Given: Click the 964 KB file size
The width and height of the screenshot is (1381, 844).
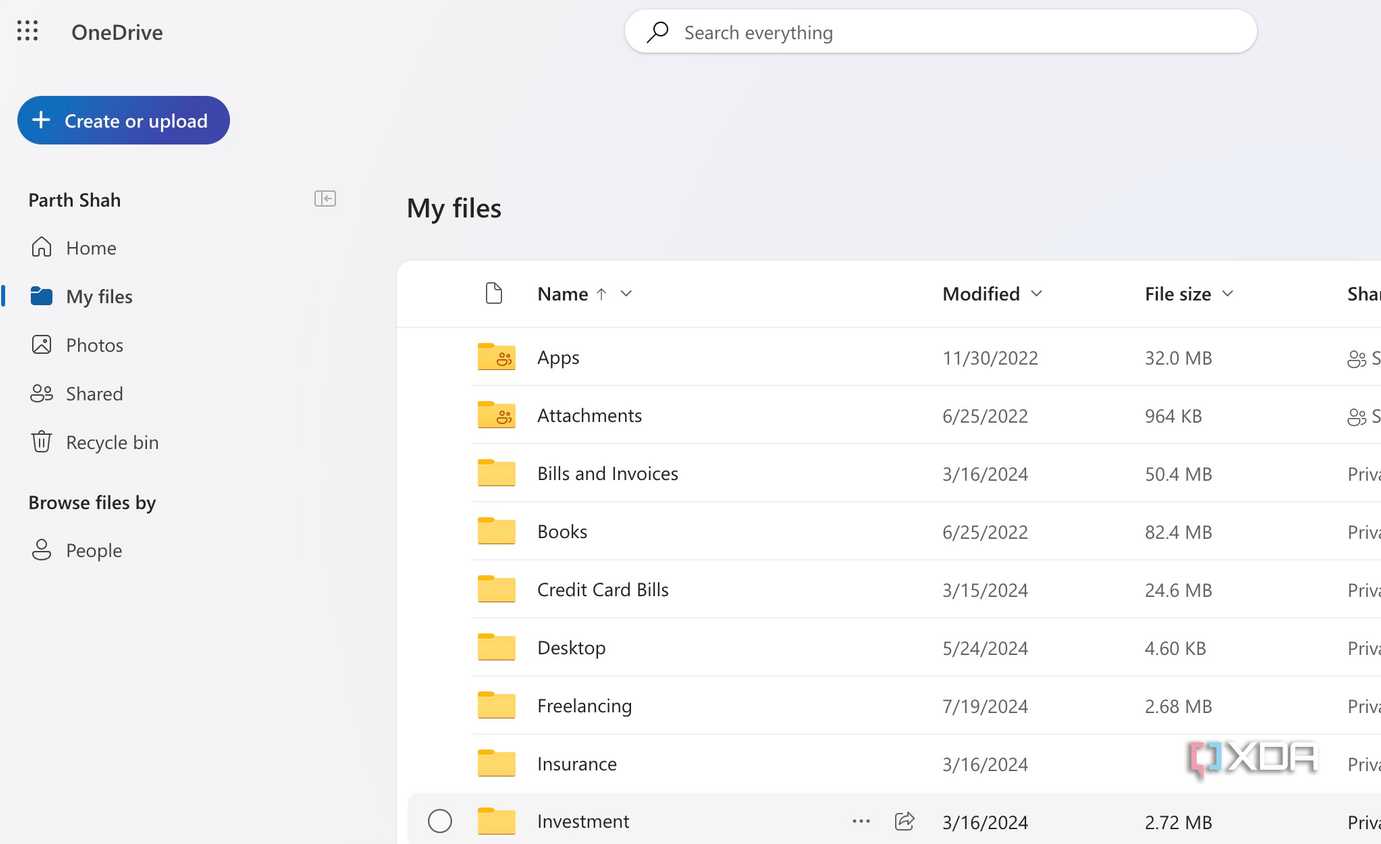Looking at the screenshot, I should coord(1173,415).
